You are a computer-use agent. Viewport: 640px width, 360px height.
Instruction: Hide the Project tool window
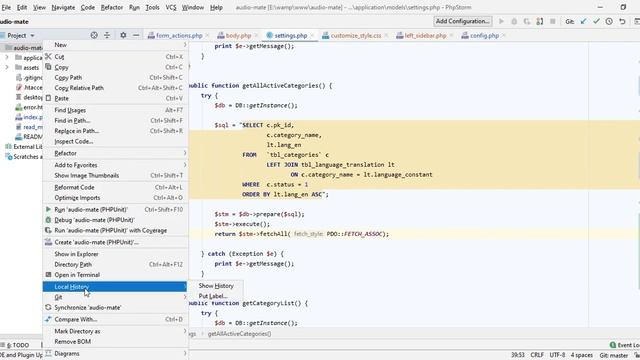136,35
